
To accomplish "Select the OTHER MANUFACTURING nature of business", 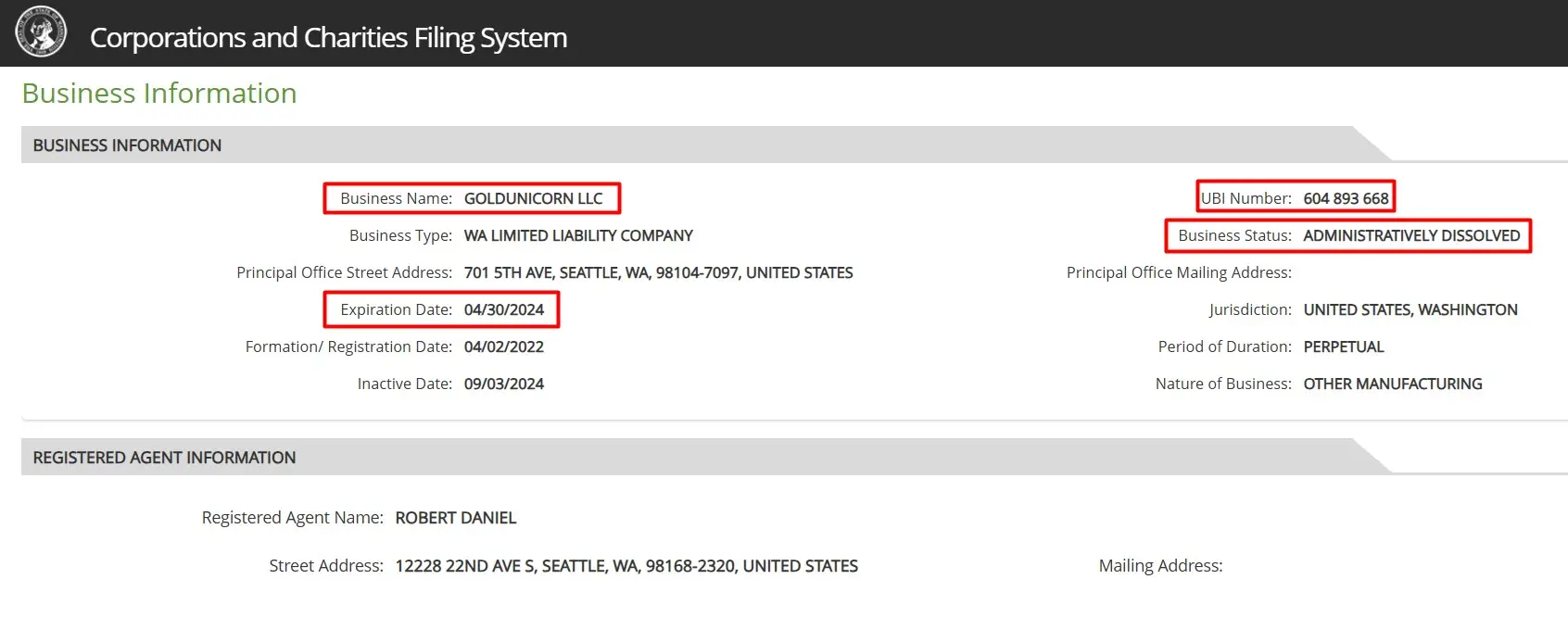I will (x=1393, y=384).
